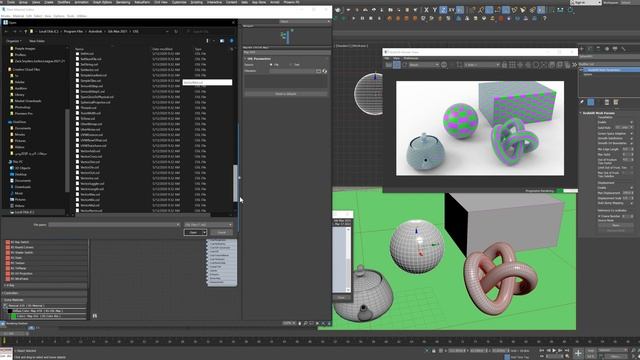Sort files by the Name column header
Viewport: 640px width, 360px height.
79,49
